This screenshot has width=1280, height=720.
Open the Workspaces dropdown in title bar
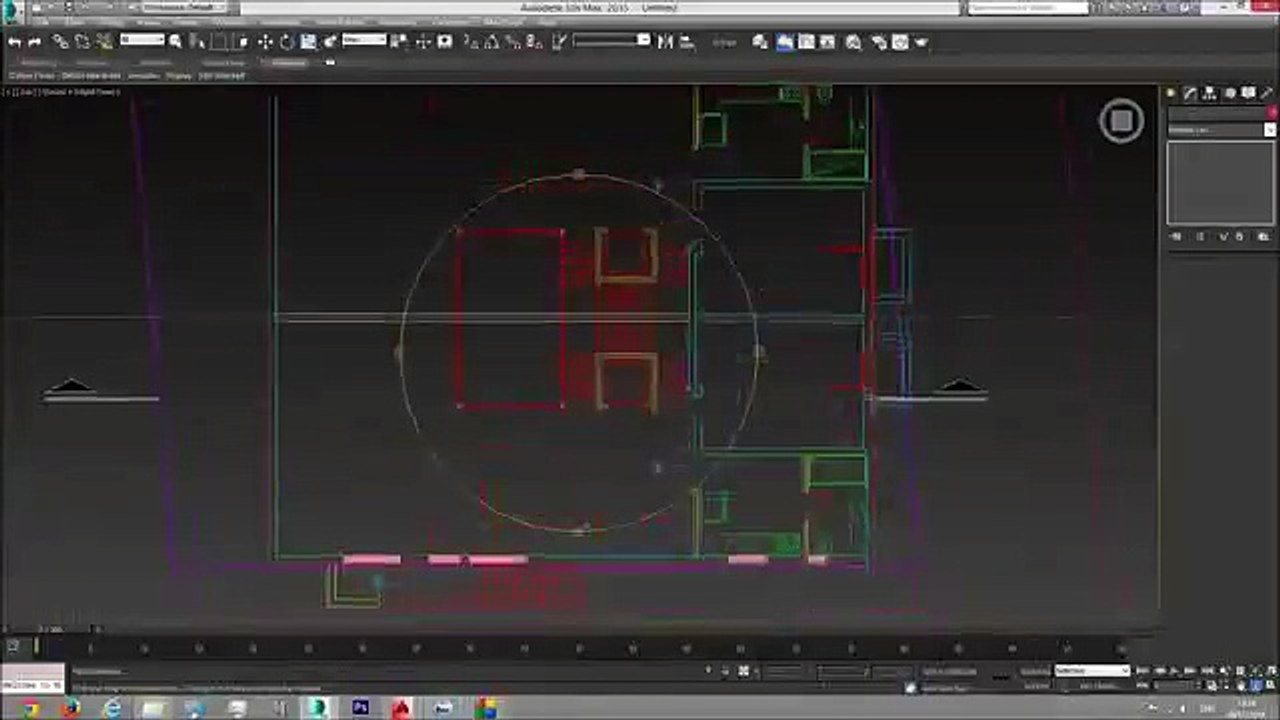(184, 8)
